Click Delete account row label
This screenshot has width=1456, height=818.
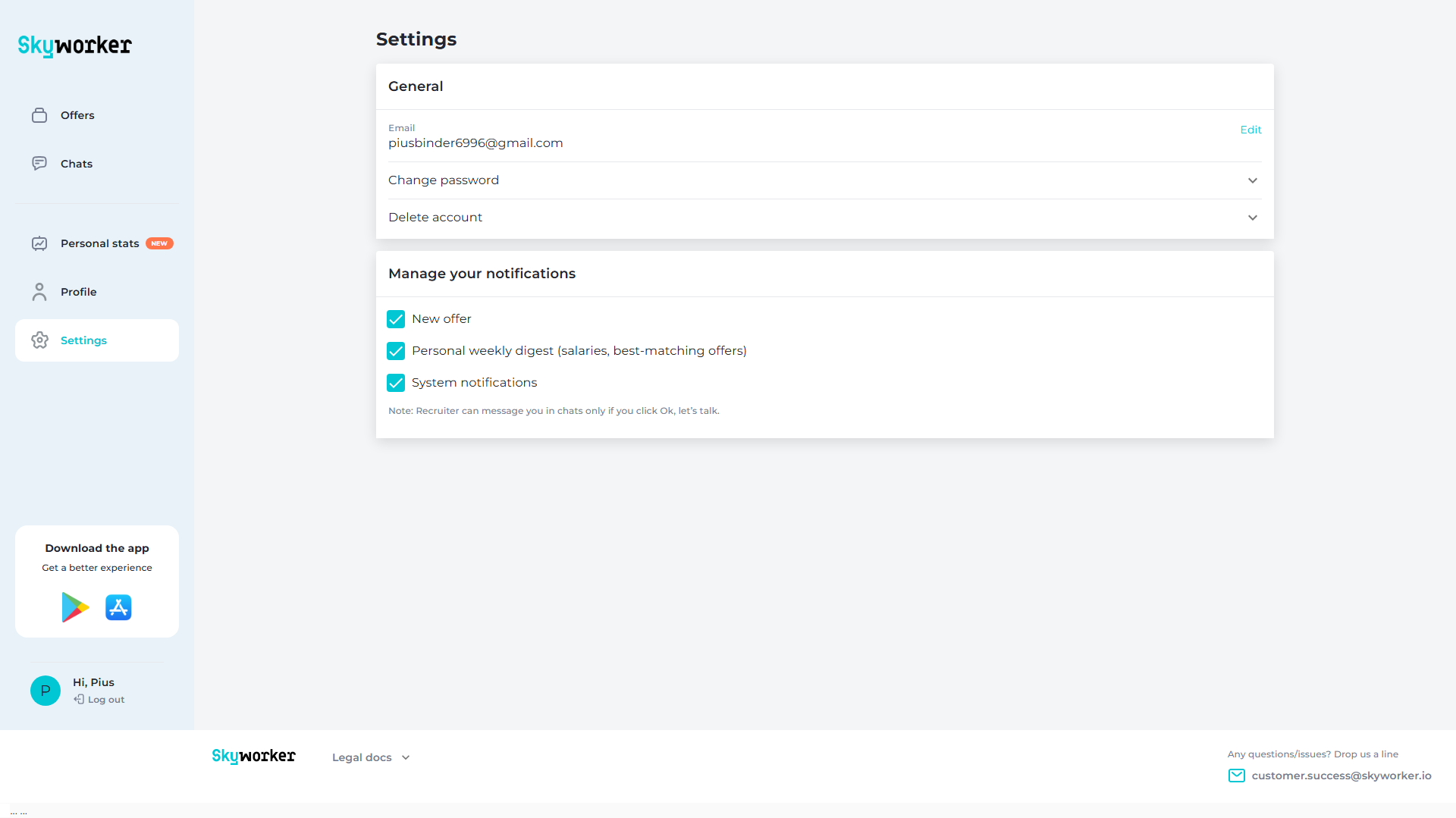[435, 218]
